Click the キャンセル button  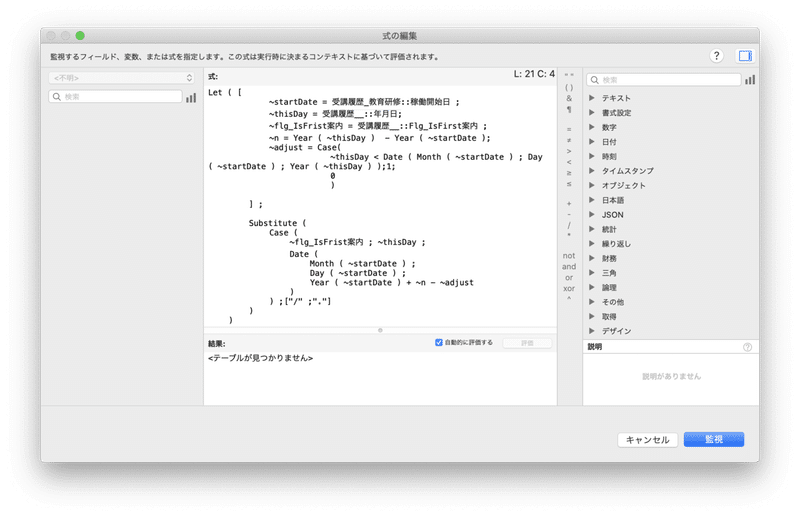click(x=647, y=439)
